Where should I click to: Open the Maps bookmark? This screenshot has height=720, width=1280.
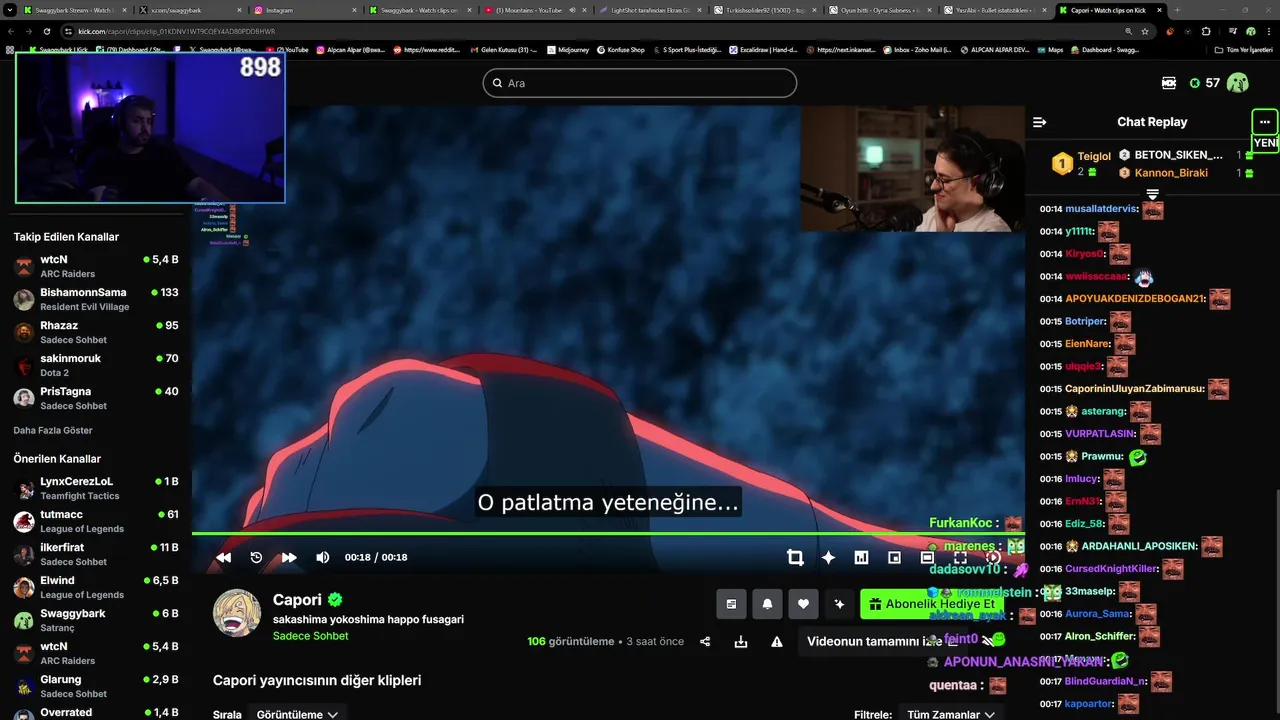(x=1048, y=49)
